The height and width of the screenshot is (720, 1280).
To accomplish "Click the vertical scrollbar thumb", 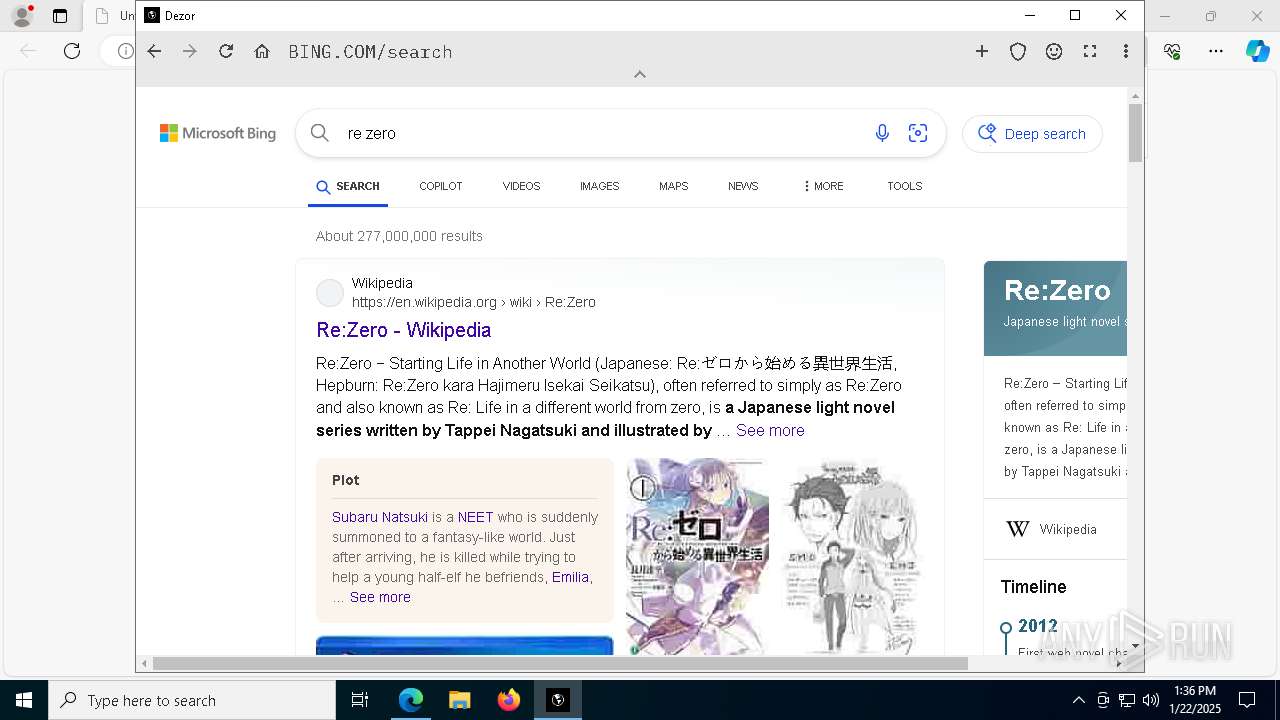I will point(1135,132).
